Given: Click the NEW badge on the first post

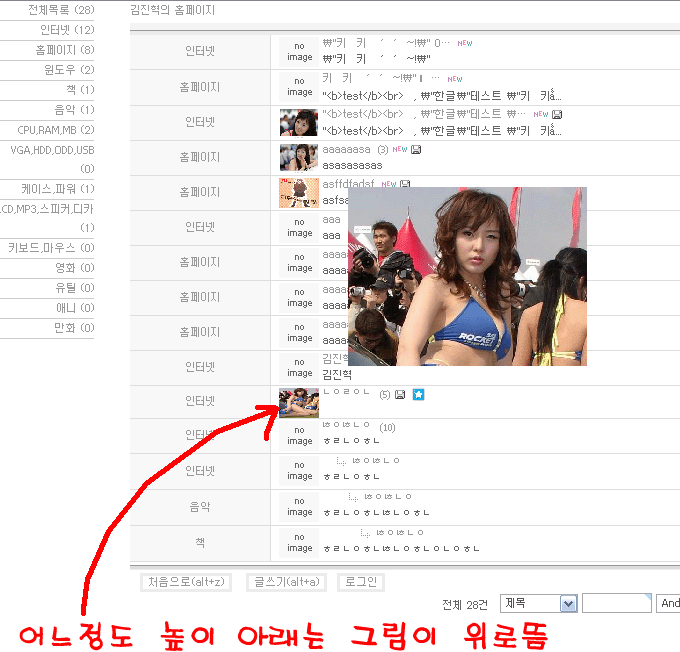Looking at the screenshot, I should pyautogui.click(x=466, y=43).
